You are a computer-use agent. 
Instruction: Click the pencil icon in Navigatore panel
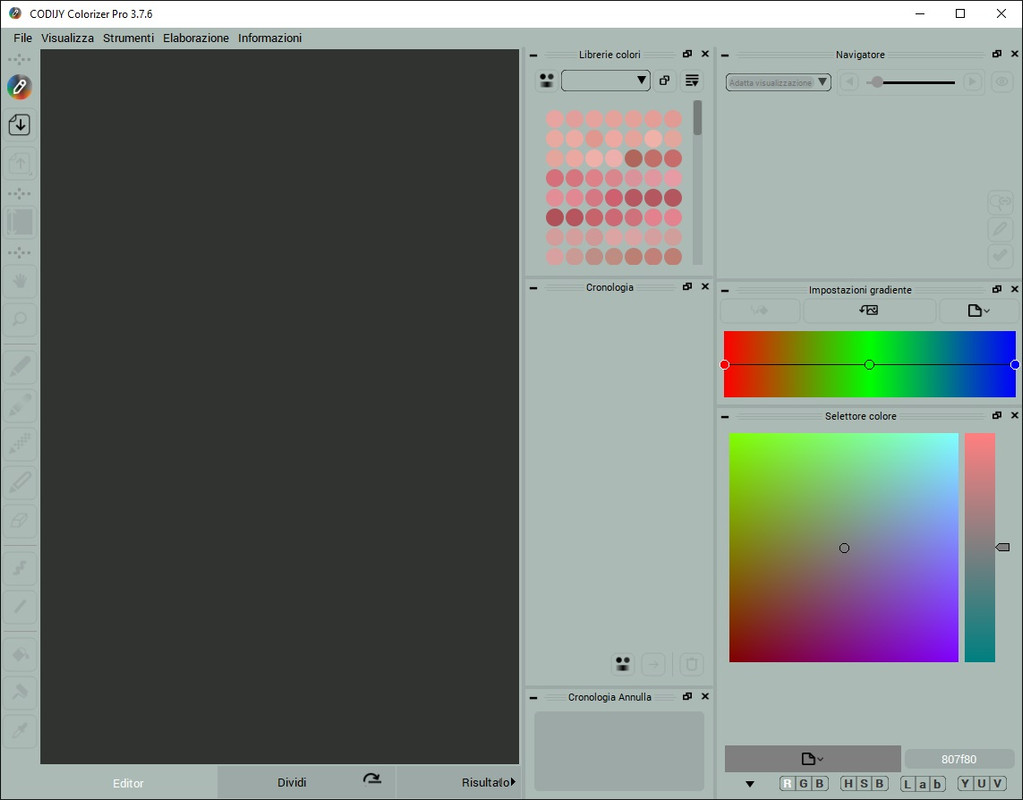pos(1000,228)
